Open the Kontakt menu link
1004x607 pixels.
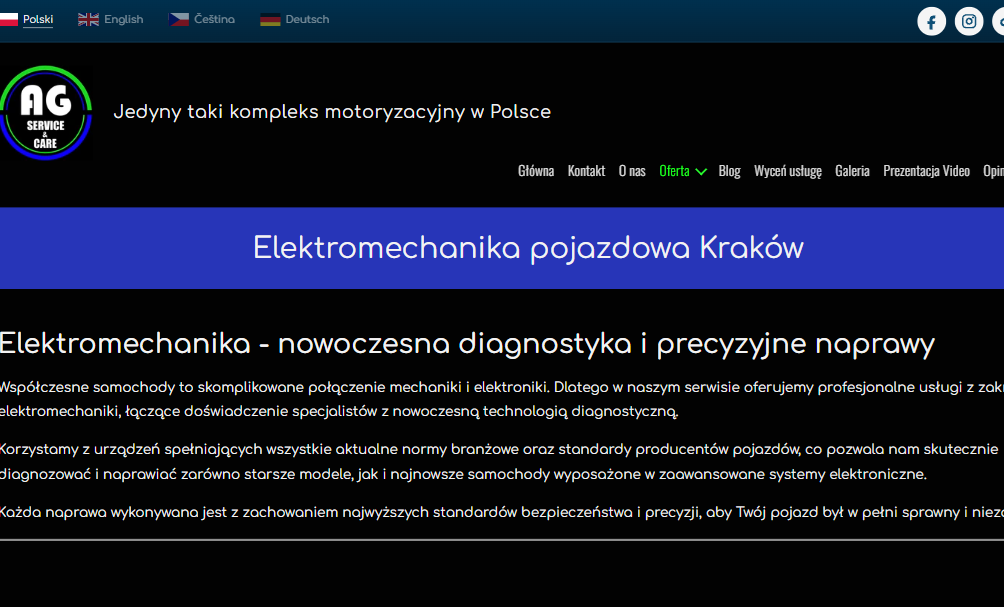coord(586,171)
